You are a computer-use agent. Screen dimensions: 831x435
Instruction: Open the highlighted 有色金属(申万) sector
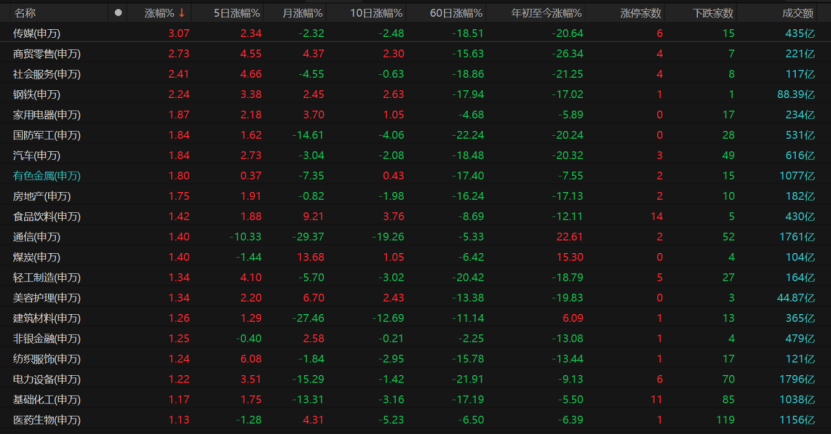click(47, 176)
